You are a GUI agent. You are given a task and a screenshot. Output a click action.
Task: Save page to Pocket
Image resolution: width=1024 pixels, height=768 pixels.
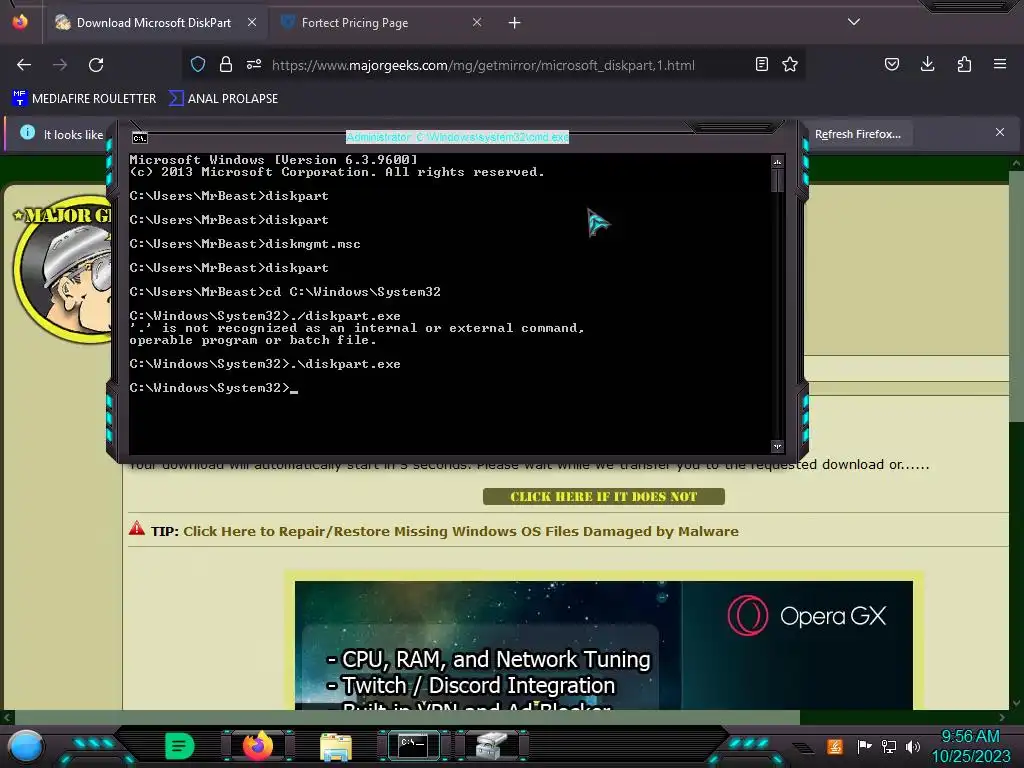tap(892, 64)
